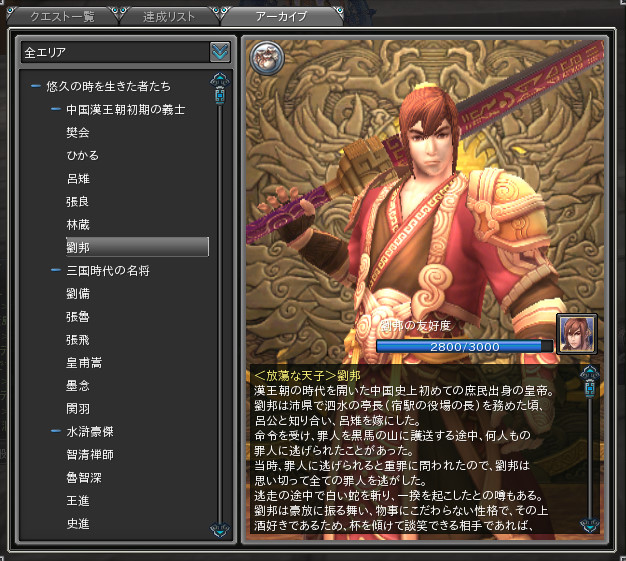
Task: Click the character list scrollbar thumb
Action: click(220, 96)
